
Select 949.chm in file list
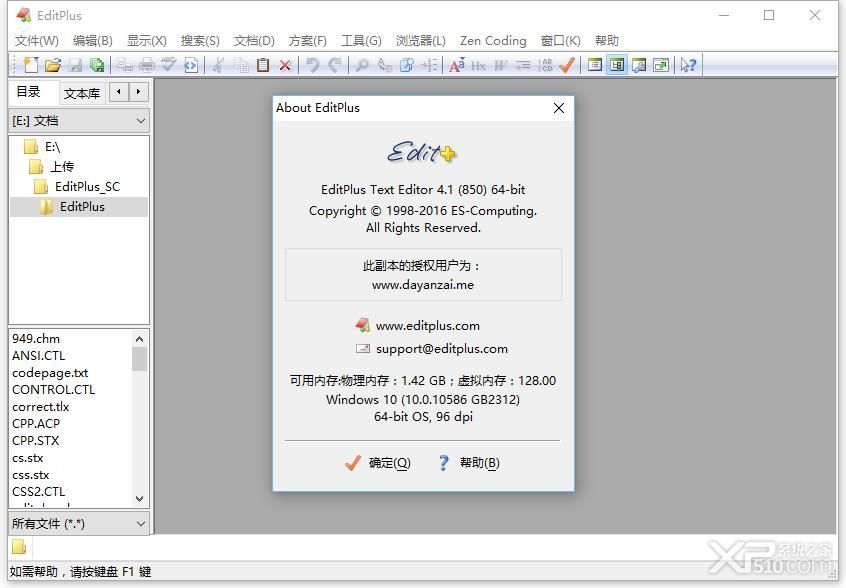pos(36,339)
